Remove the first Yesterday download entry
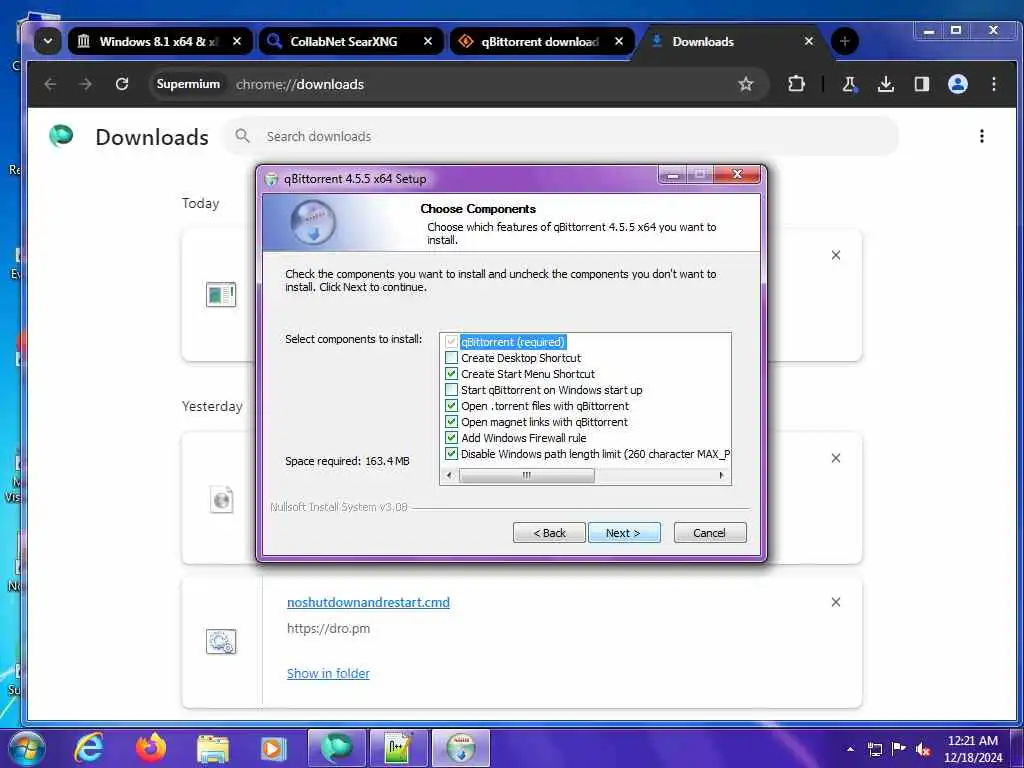Image resolution: width=1024 pixels, height=768 pixels. pos(836,458)
